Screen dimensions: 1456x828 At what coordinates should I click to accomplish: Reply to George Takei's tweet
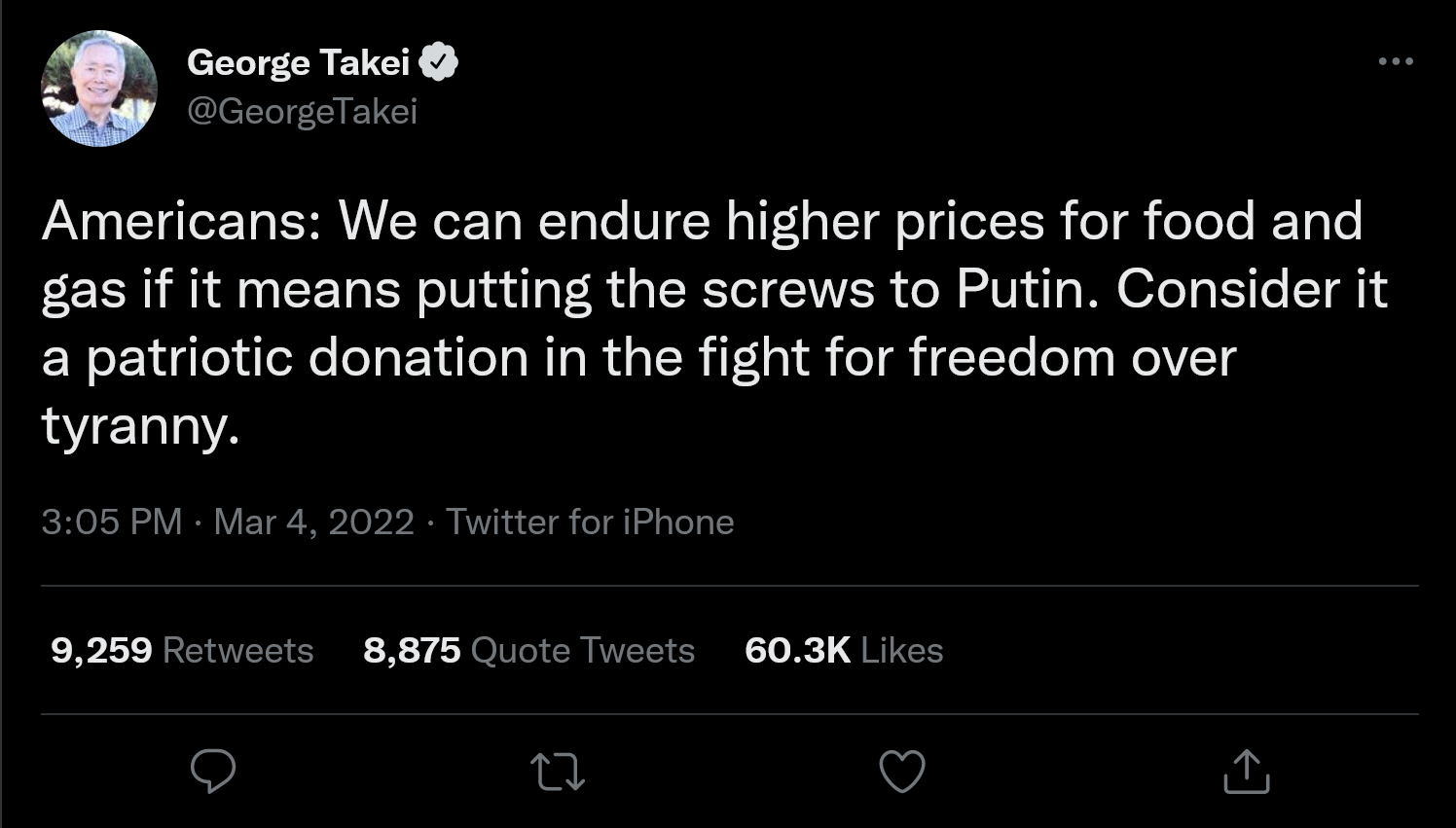212,772
